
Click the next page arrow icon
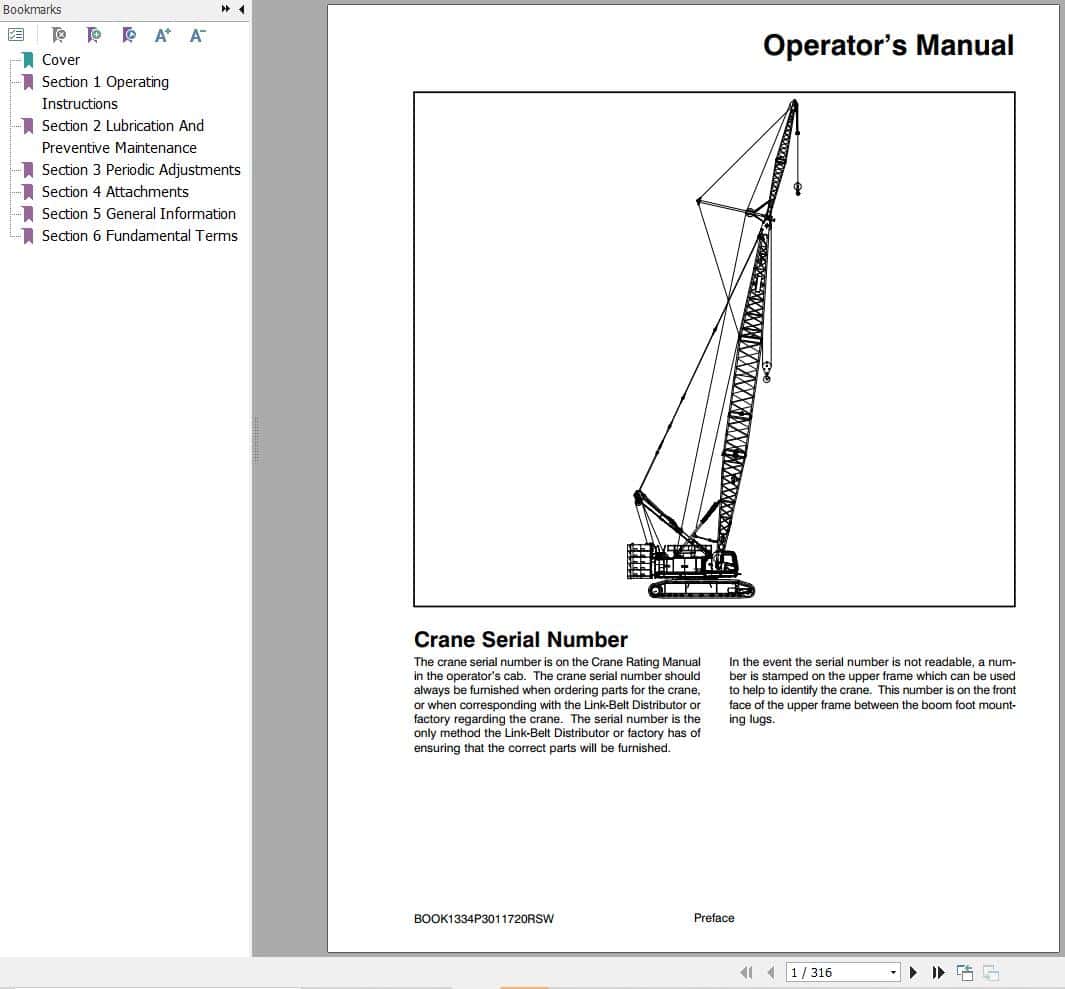tap(913, 971)
